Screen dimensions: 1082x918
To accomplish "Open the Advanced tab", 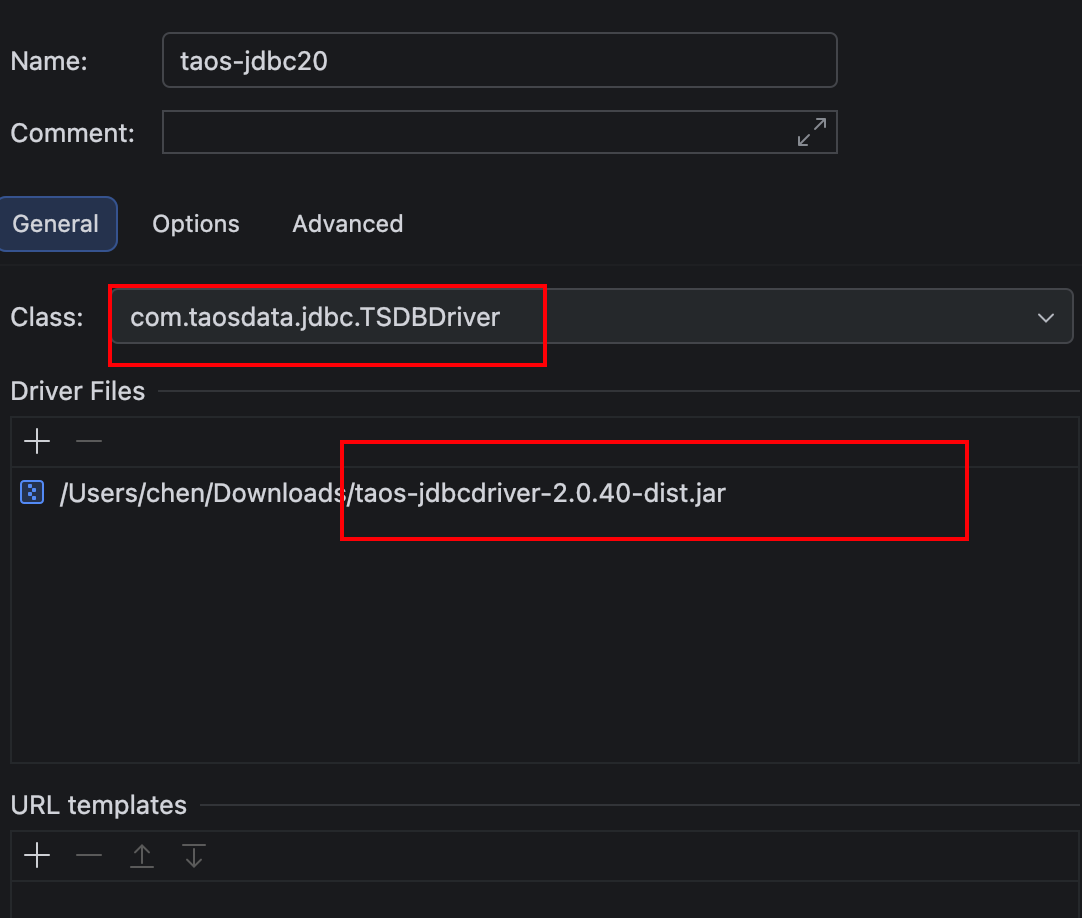I will pyautogui.click(x=347, y=224).
